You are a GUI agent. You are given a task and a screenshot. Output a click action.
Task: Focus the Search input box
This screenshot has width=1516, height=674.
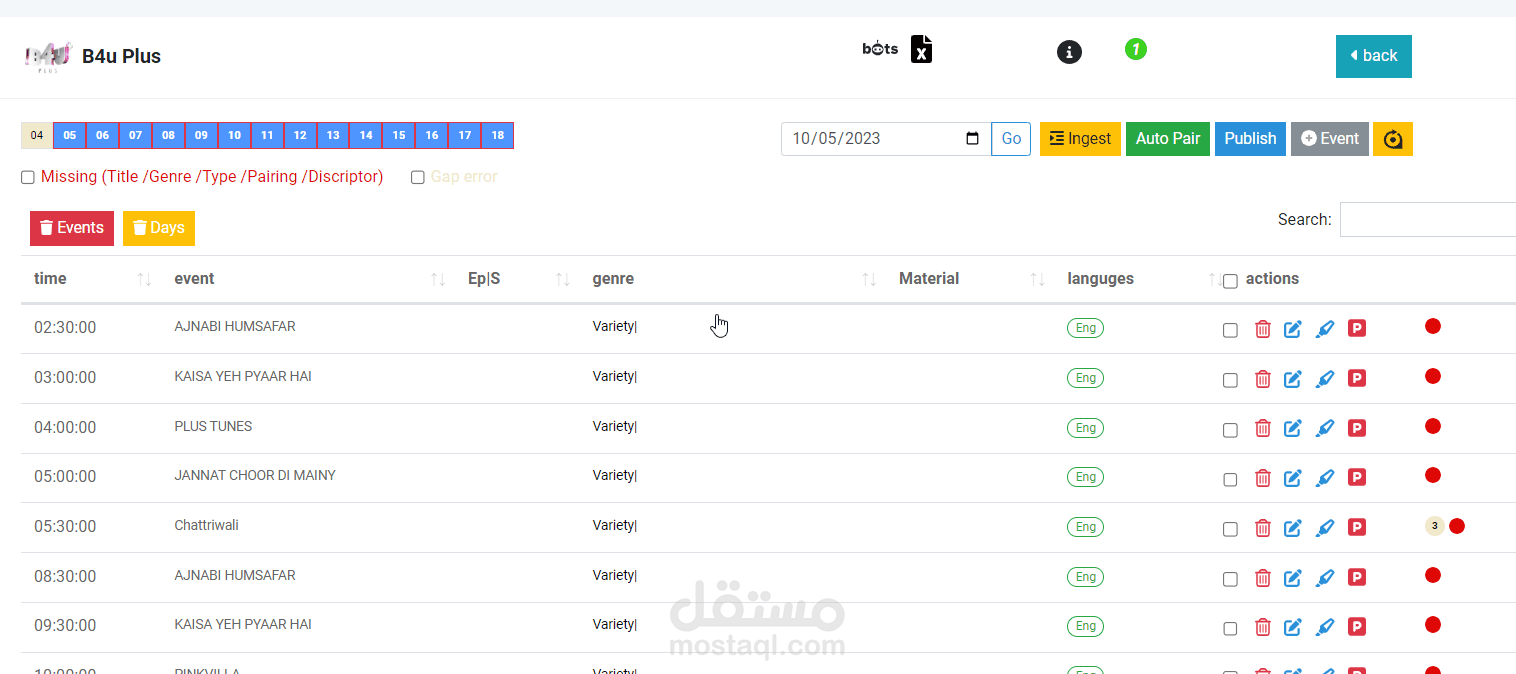tap(1428, 220)
